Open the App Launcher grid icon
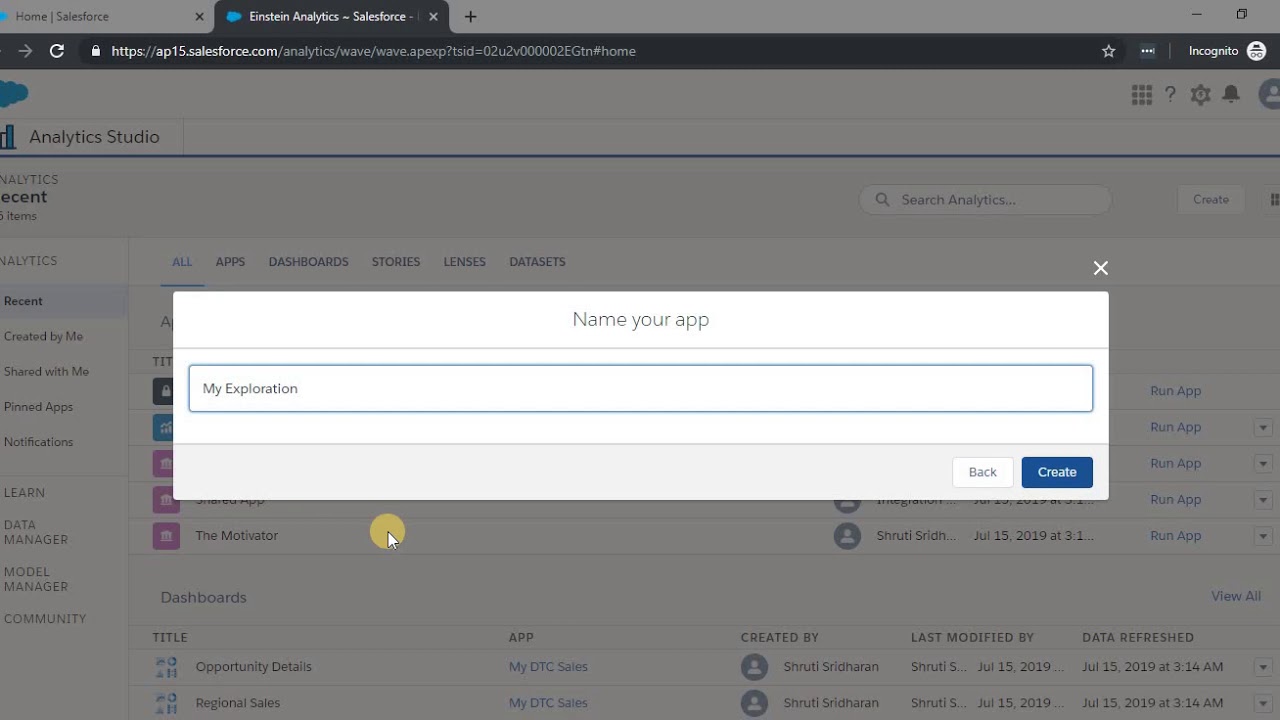The image size is (1280, 720). [x=1141, y=94]
